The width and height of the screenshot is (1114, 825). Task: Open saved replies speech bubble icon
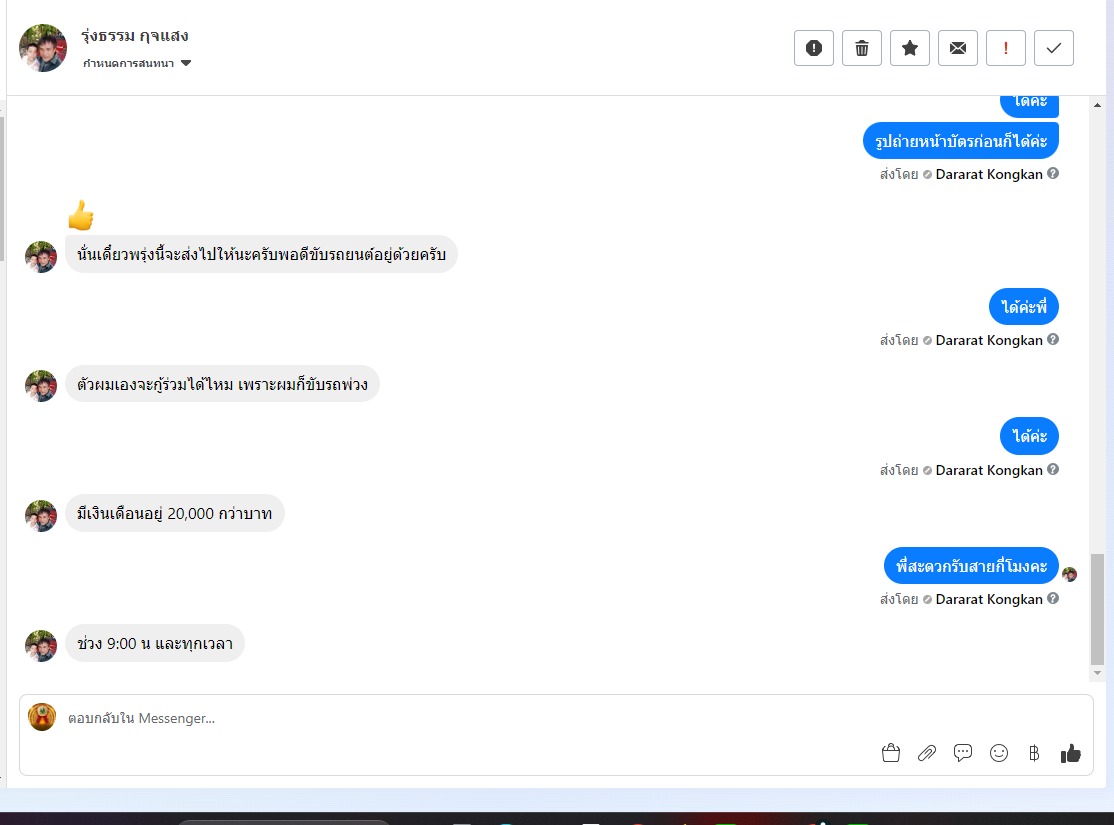(x=963, y=753)
